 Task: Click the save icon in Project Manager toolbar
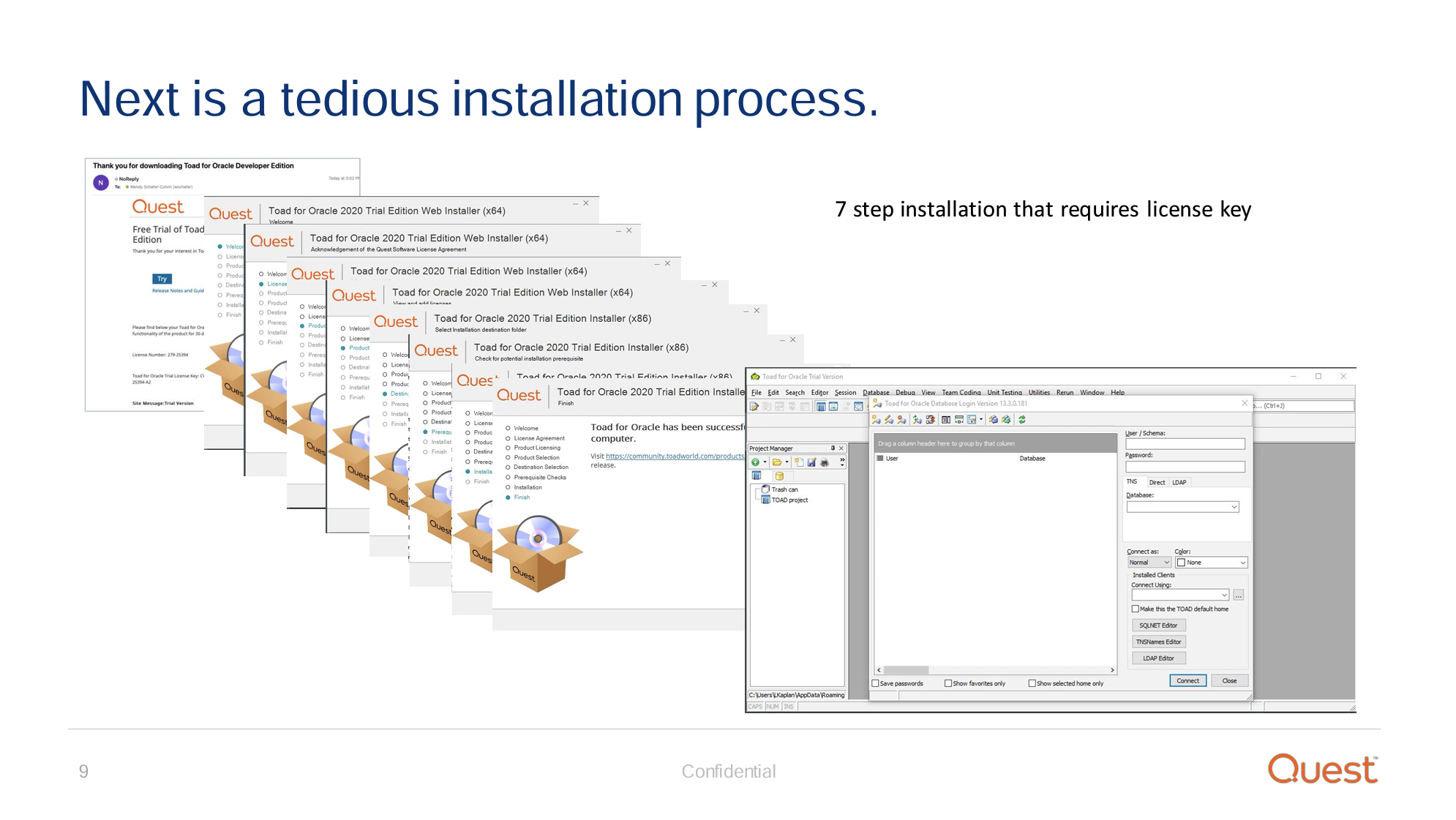click(811, 463)
